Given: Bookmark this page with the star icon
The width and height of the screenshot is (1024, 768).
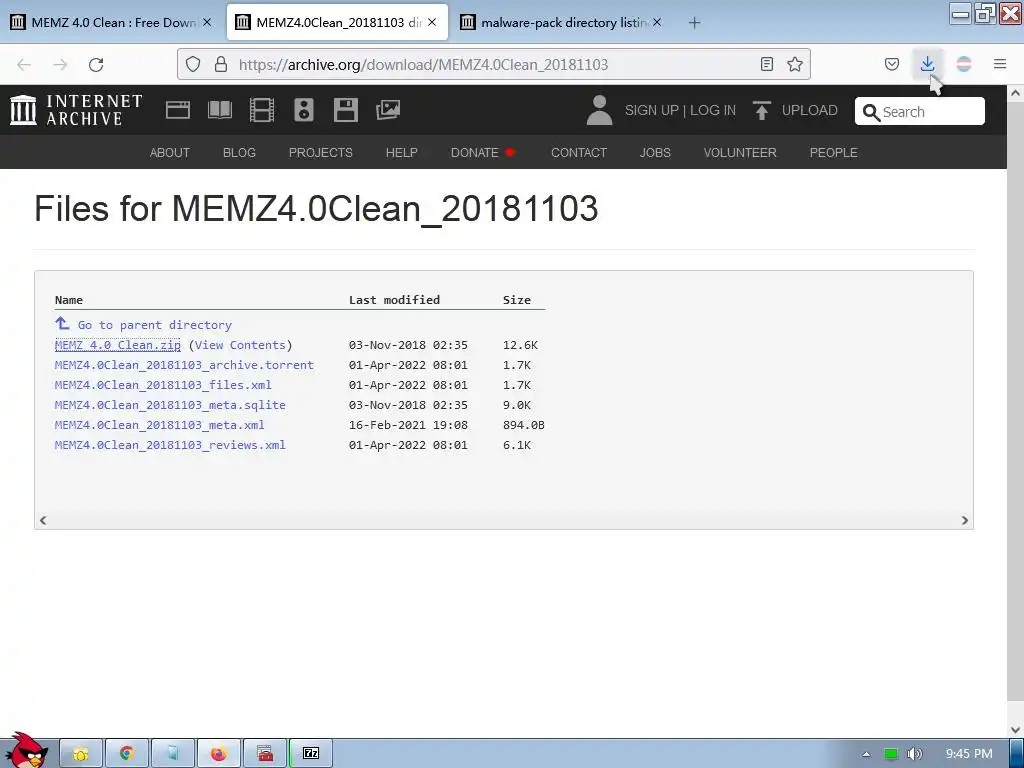Looking at the screenshot, I should [x=795, y=64].
